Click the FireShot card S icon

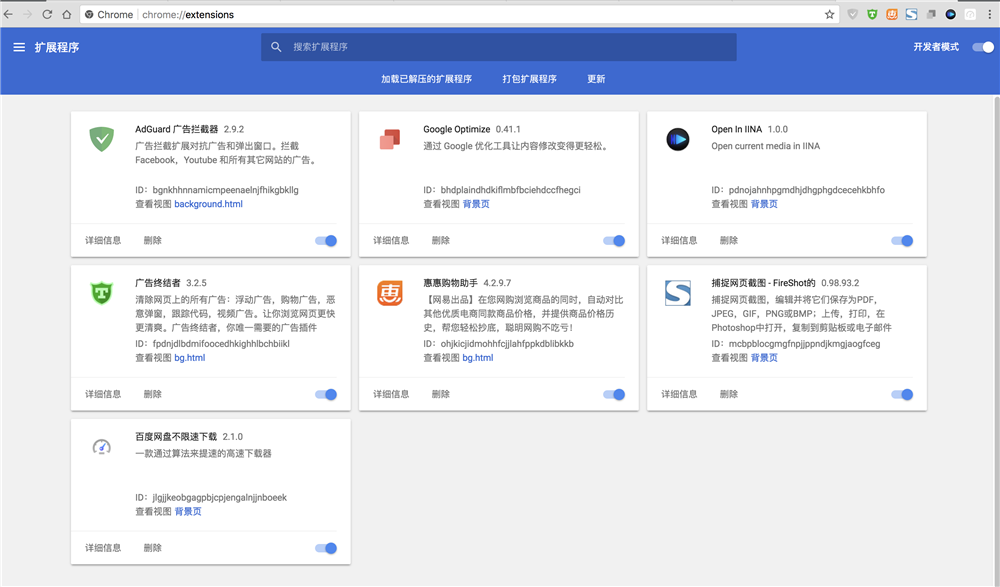678,293
